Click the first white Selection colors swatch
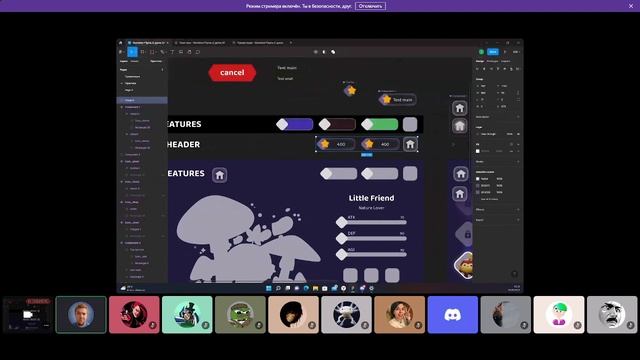 [x=478, y=179]
